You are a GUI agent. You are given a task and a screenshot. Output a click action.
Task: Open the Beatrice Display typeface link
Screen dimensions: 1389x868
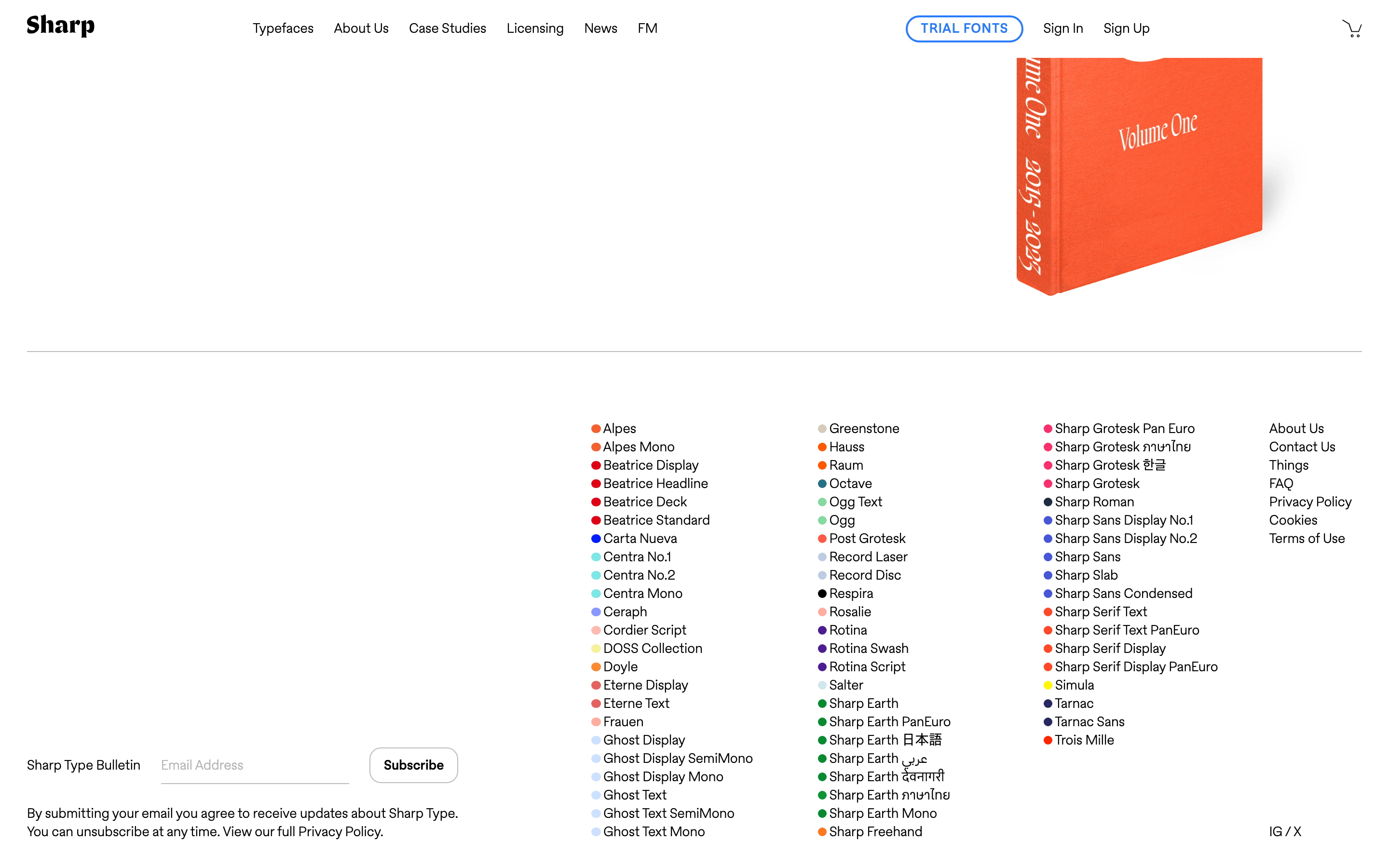pos(650,465)
